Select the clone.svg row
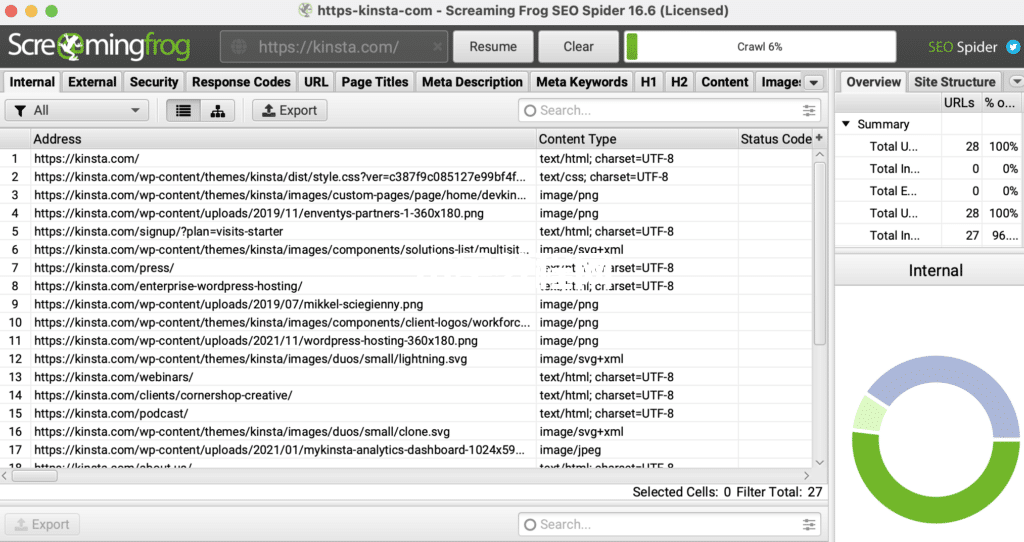 click(406, 432)
